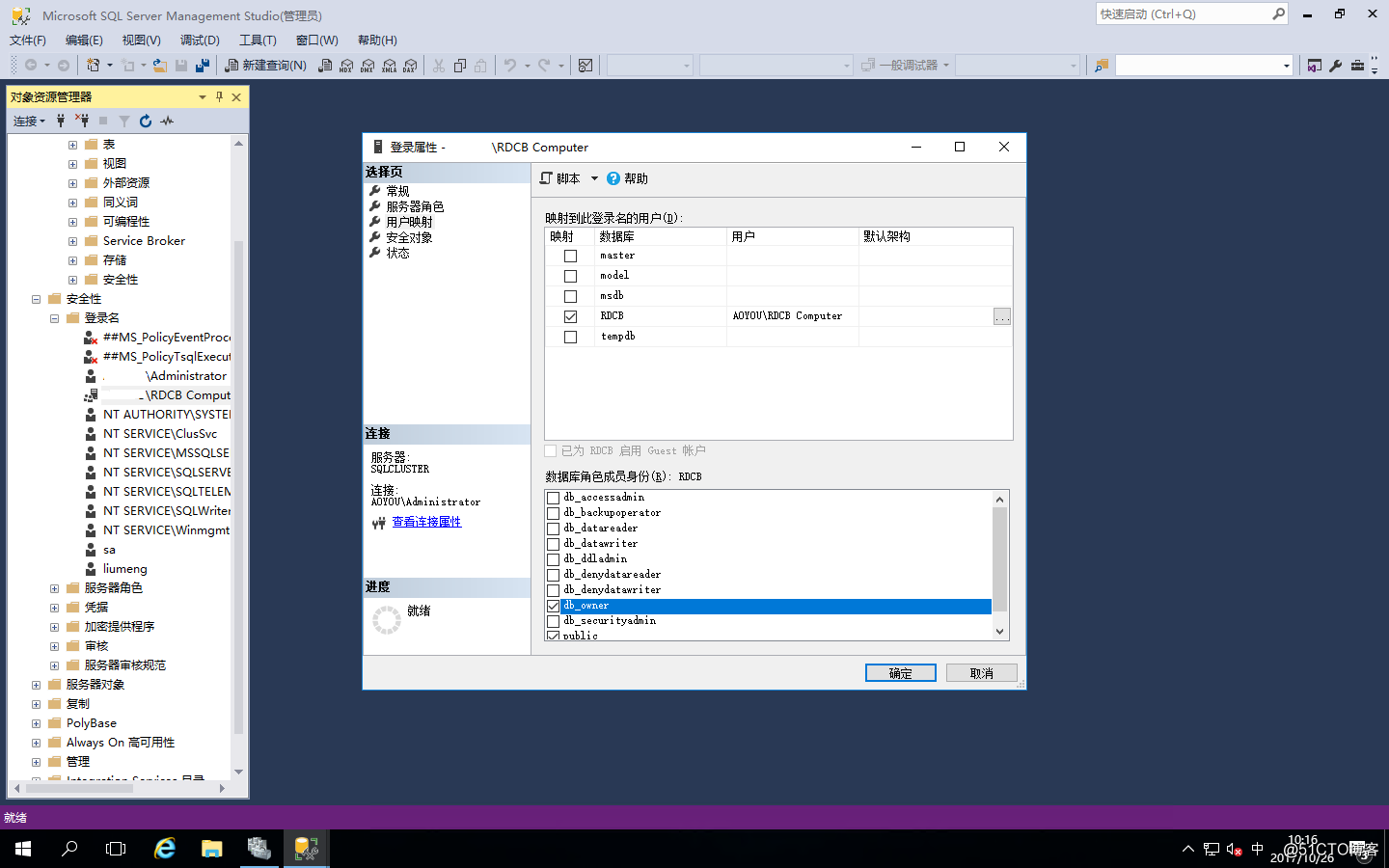This screenshot has height=868, width=1389.
Task: Expand the 服务器角色 tree node
Action: pos(55,588)
